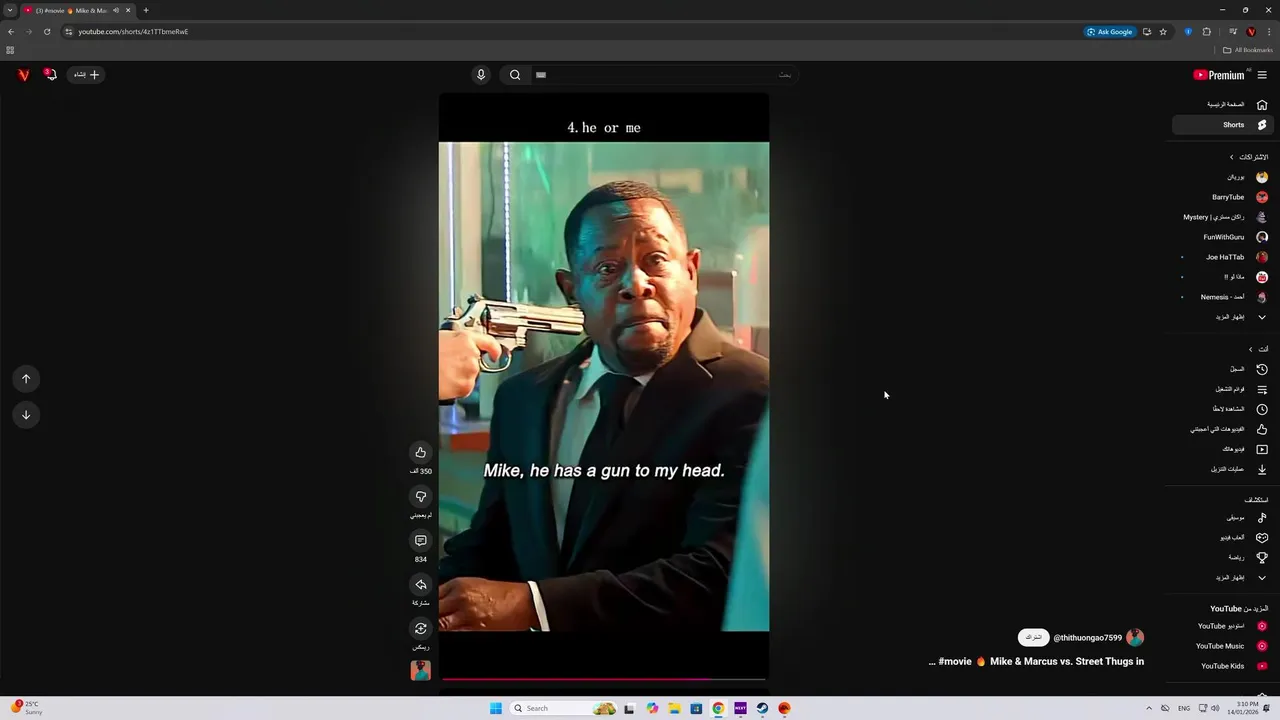This screenshot has height=720, width=1280.
Task: Open the BarryTube subscription
Action: click(1222, 197)
